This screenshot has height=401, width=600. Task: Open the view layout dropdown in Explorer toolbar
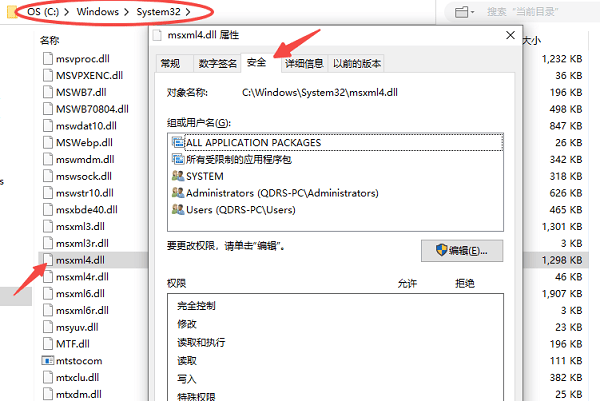click(x=465, y=12)
